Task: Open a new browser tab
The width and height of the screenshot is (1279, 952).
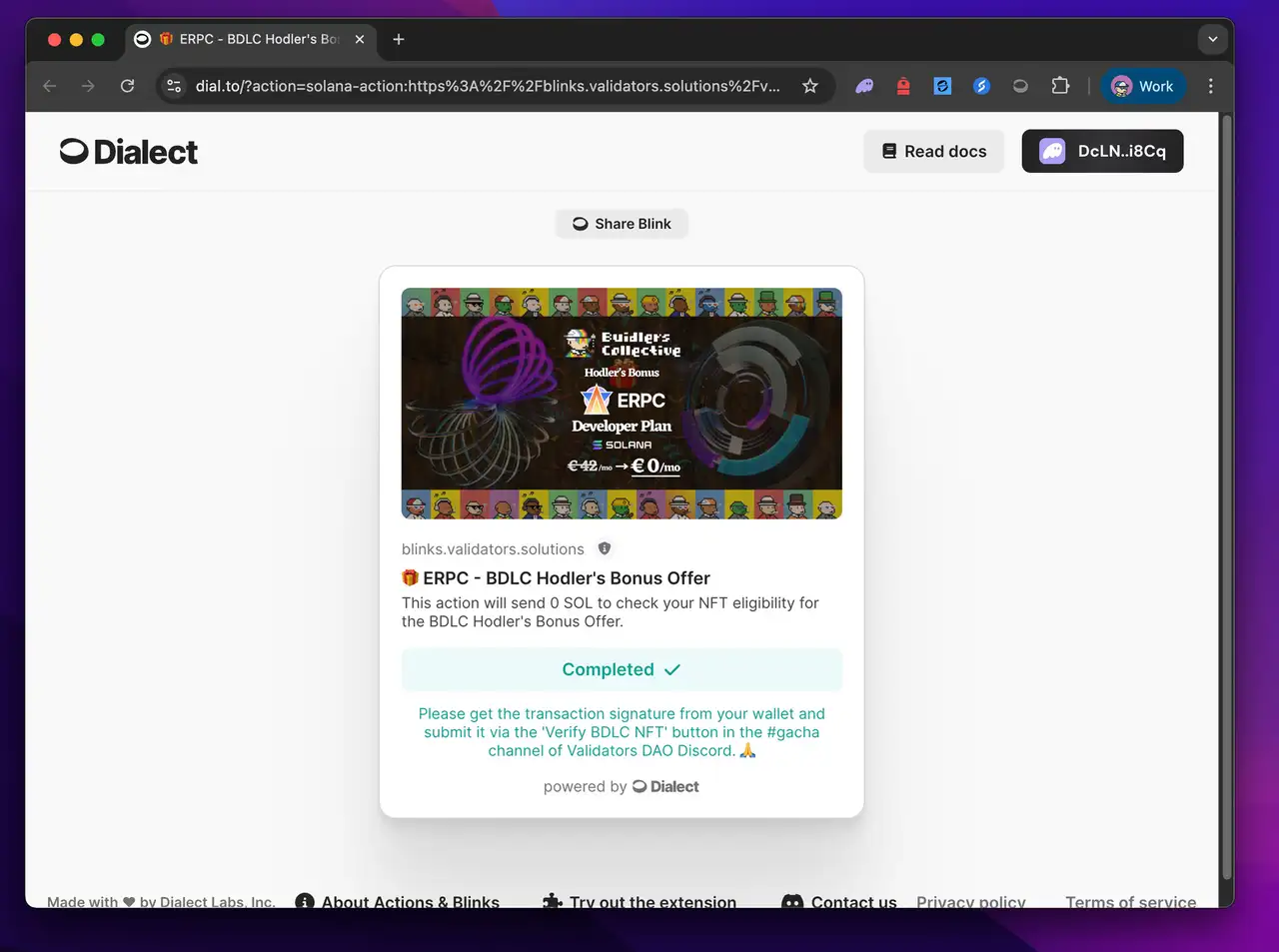Action: tap(399, 39)
